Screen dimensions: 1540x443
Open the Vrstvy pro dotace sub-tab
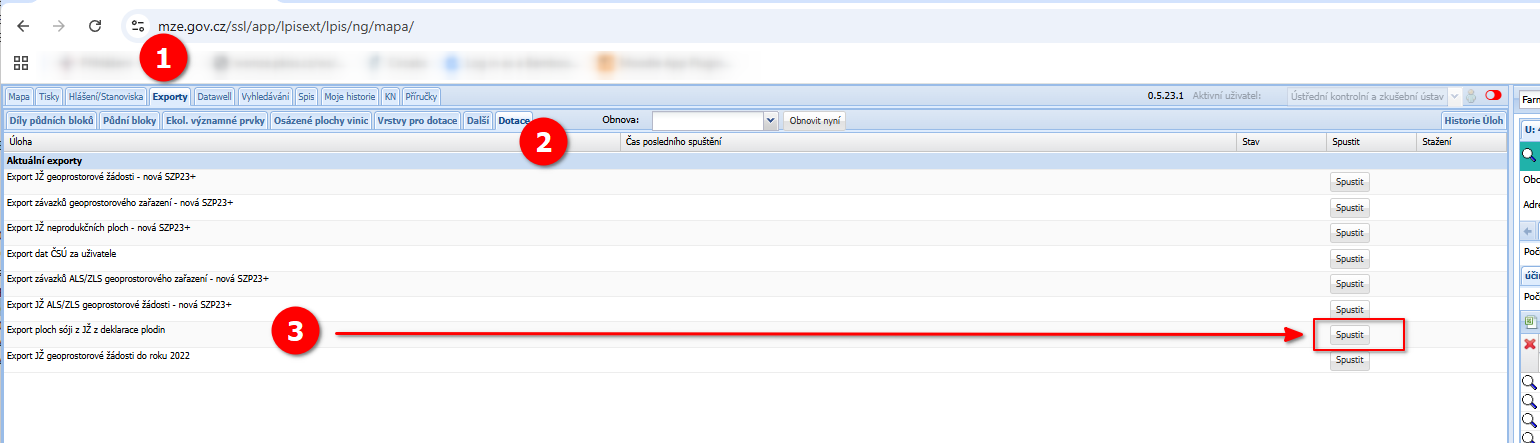pos(417,120)
